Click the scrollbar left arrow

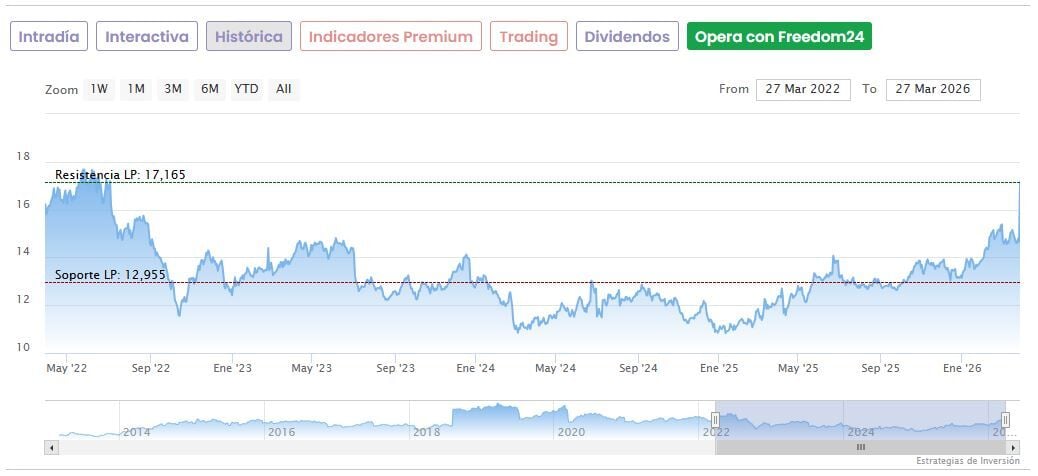[50, 447]
